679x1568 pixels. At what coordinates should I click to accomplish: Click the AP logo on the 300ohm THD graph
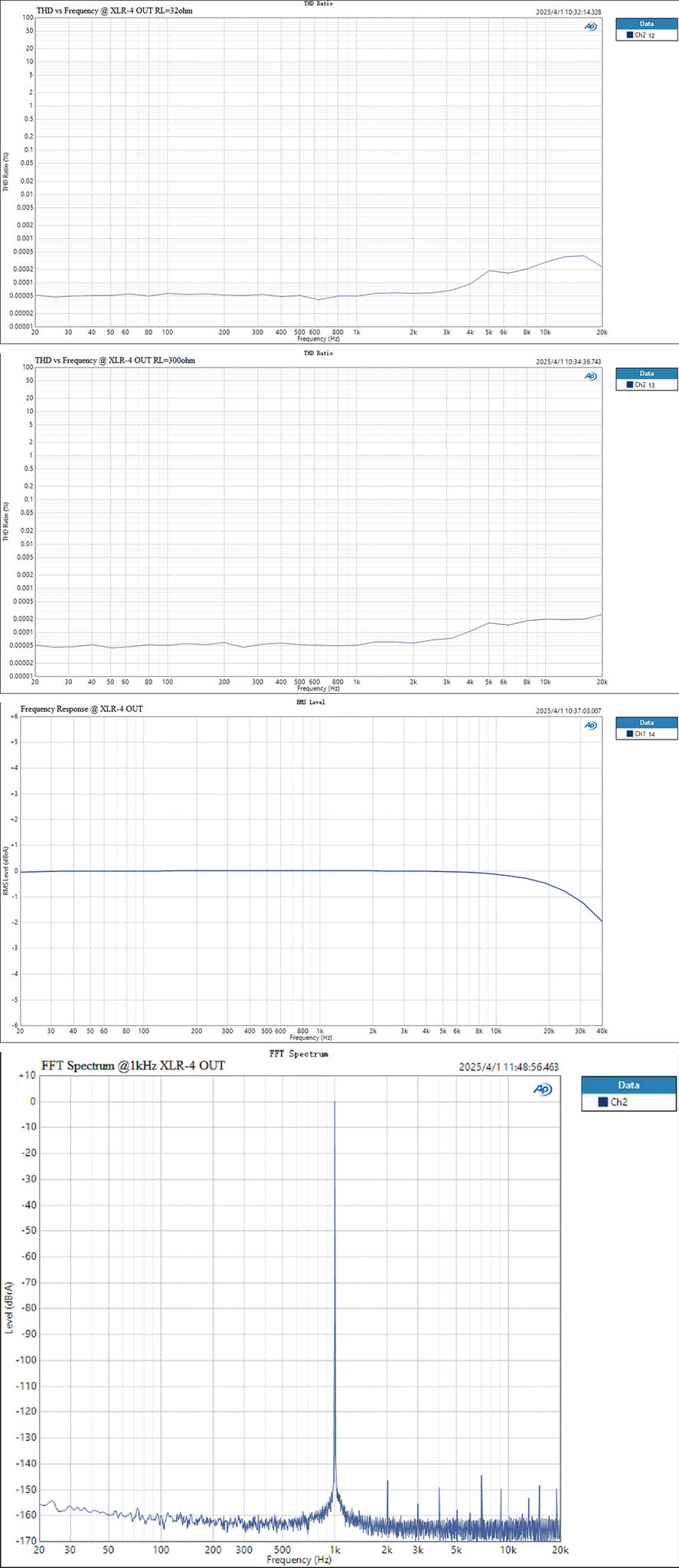coord(590,376)
